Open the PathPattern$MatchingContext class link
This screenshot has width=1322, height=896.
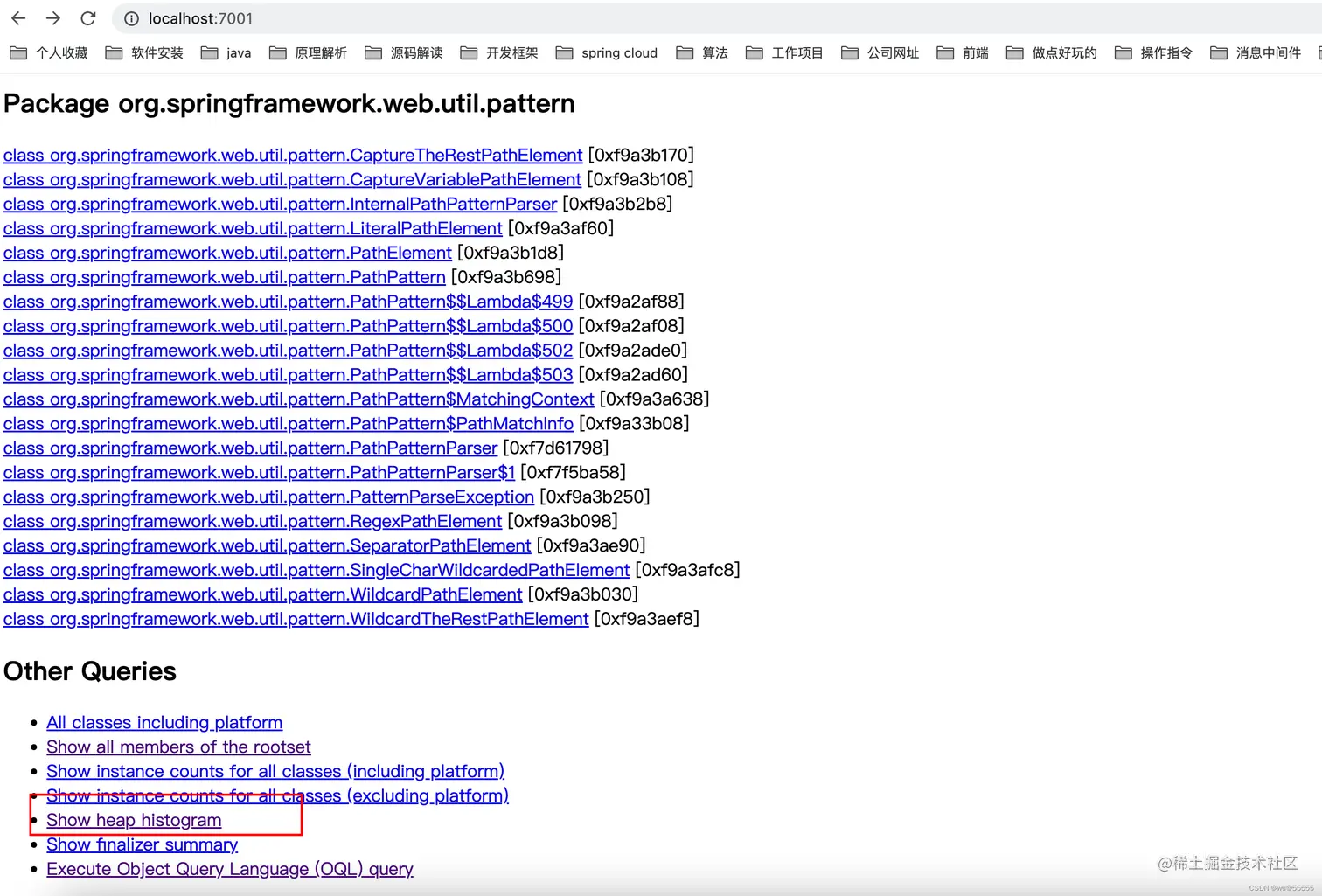299,399
